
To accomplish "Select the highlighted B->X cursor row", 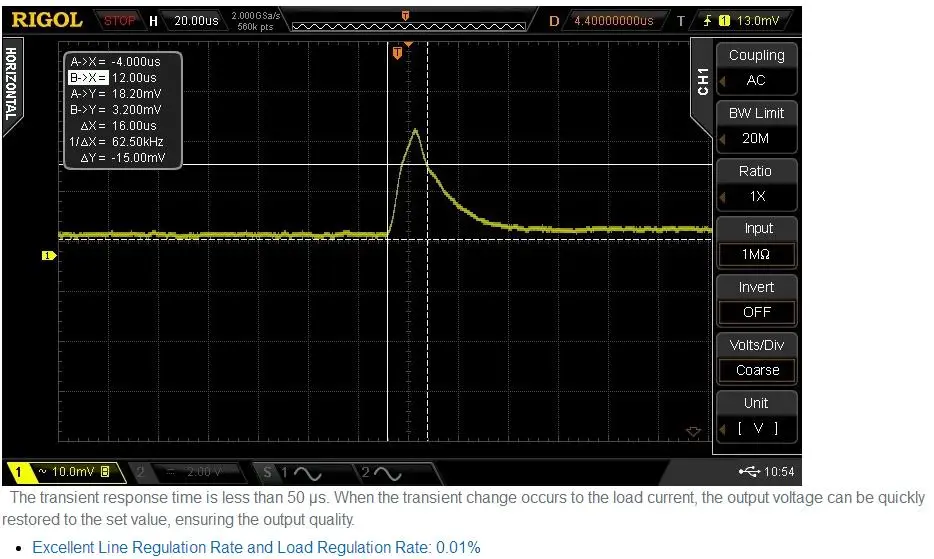I will 113,77.
